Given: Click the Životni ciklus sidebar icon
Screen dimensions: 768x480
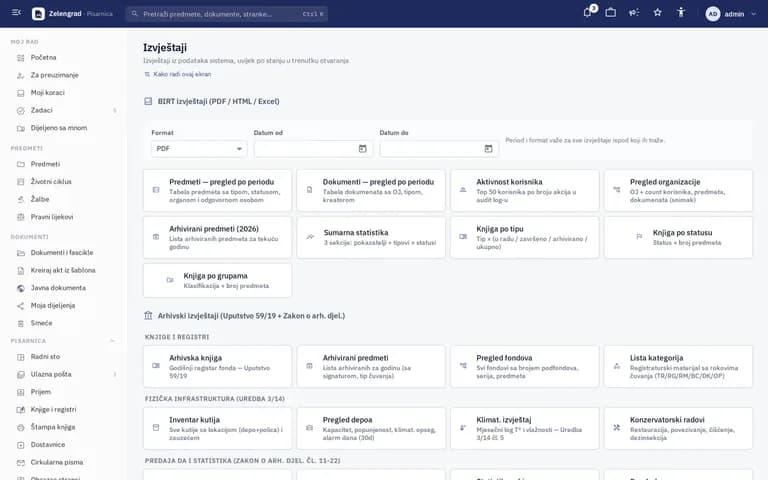Looking at the screenshot, I should (21, 182).
